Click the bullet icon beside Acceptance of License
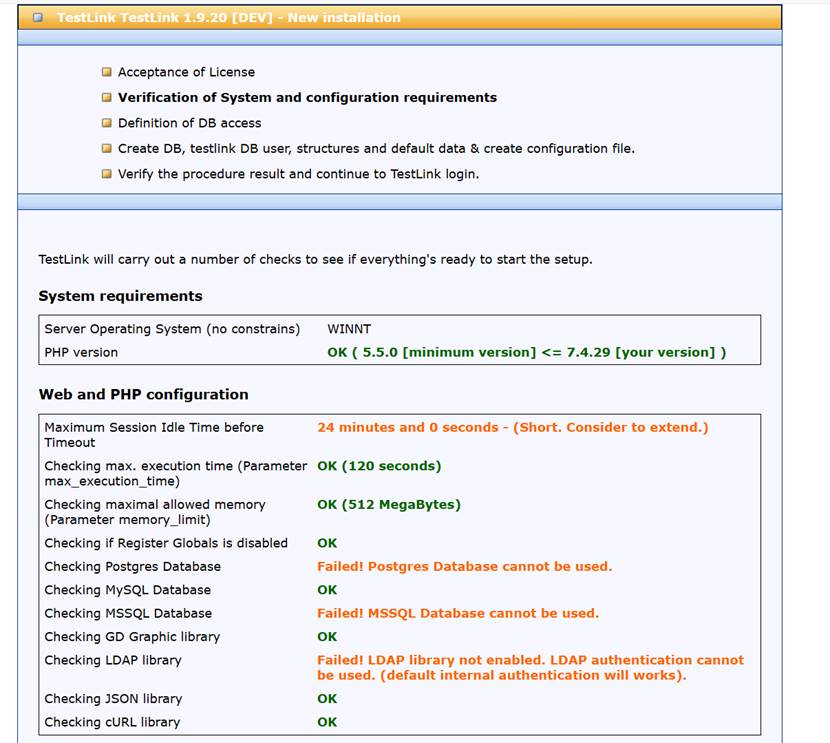The image size is (830, 743). click(x=106, y=72)
